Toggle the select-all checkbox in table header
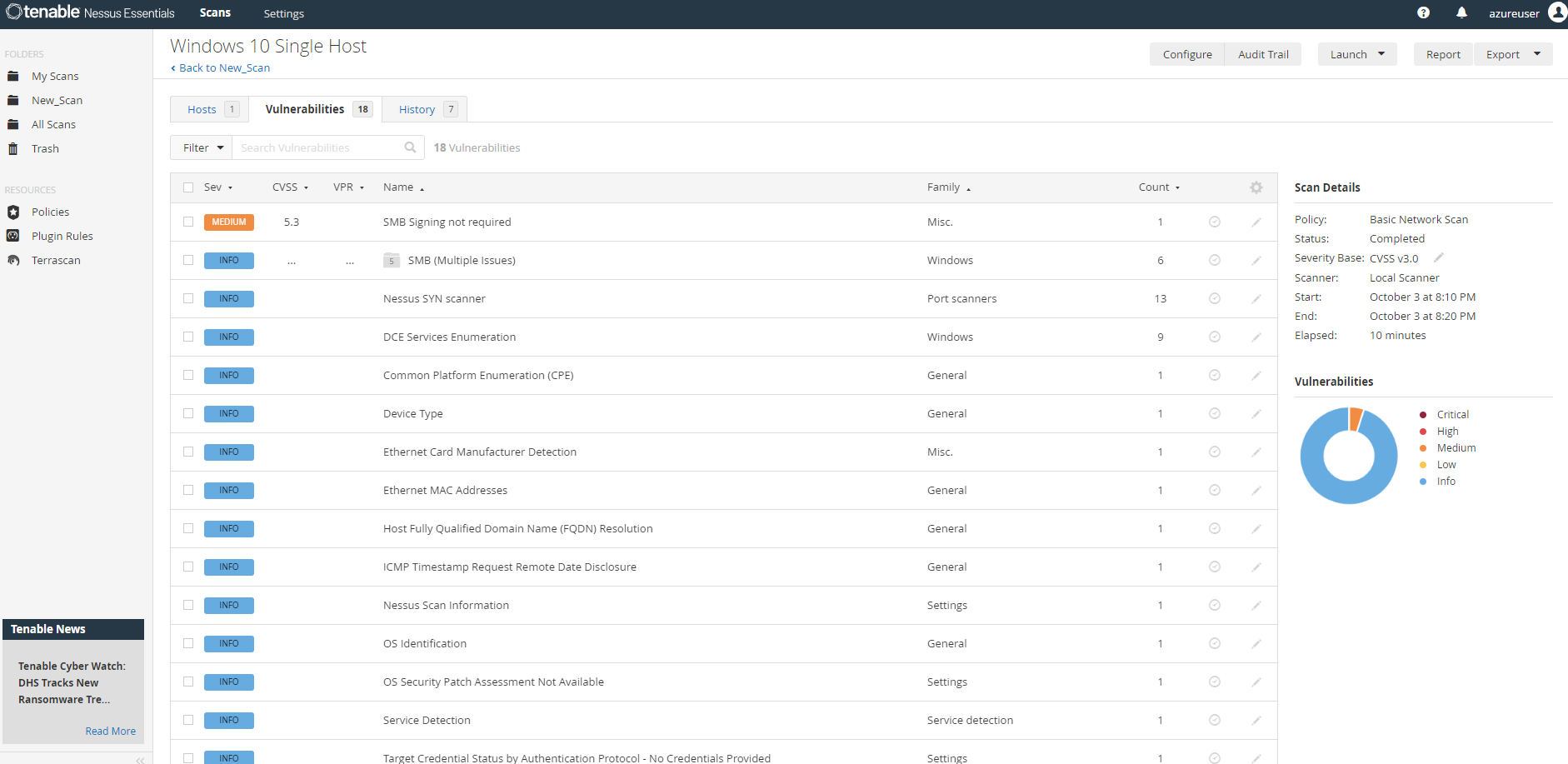This screenshot has width=1568, height=764. pyautogui.click(x=188, y=187)
